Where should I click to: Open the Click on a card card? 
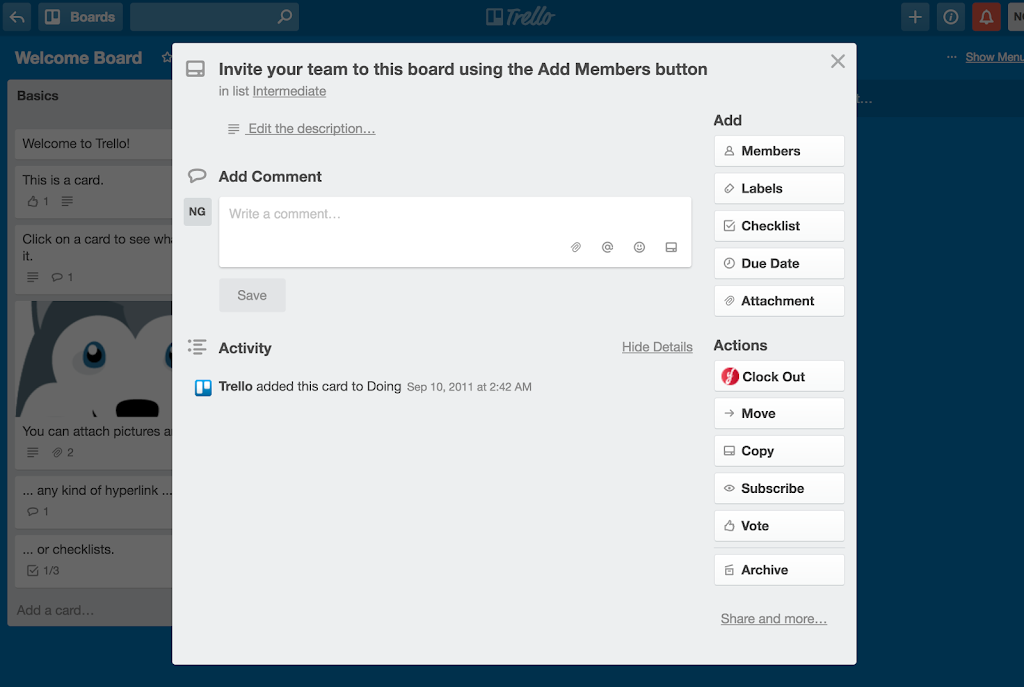93,260
